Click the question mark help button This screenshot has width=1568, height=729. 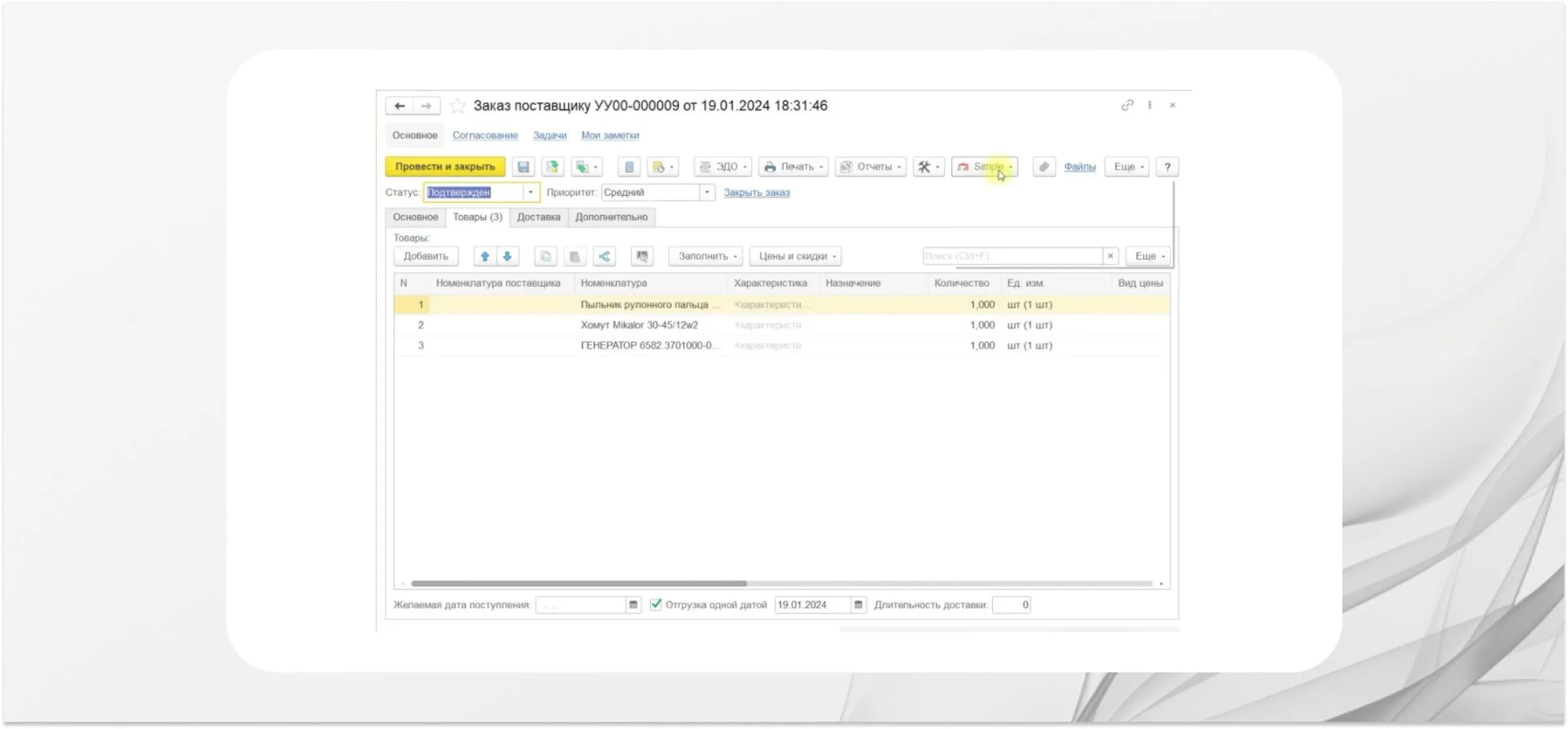(1167, 167)
